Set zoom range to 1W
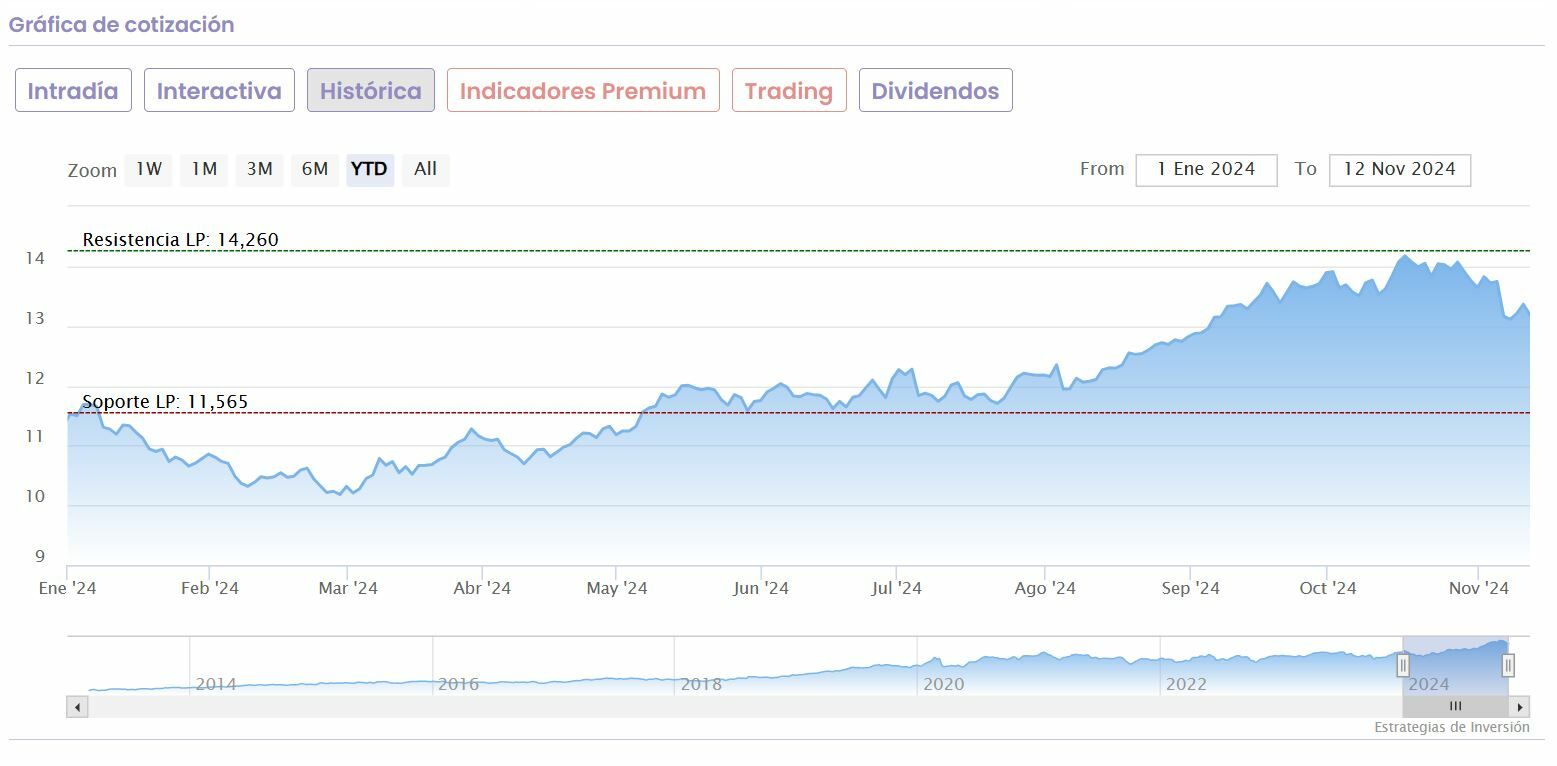1557x766 pixels. 149,169
